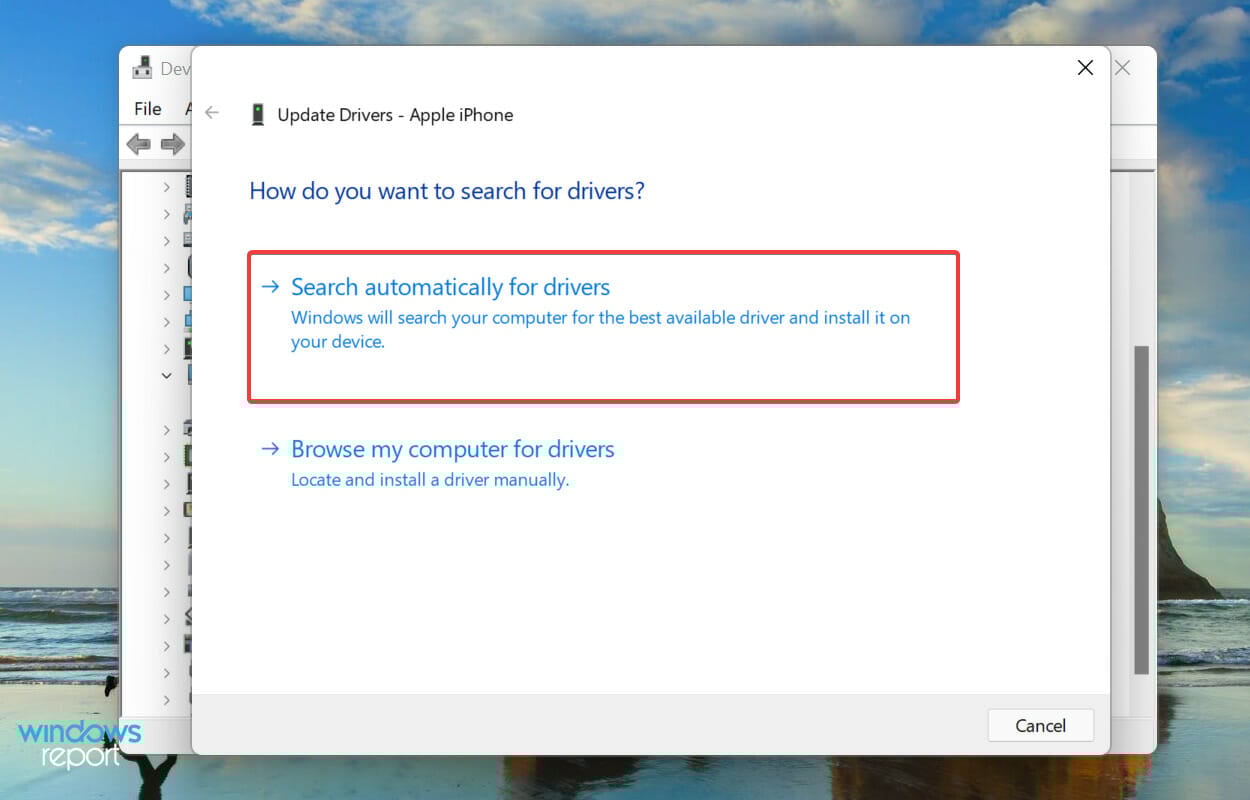
Task: Open the File menu
Action: (147, 109)
